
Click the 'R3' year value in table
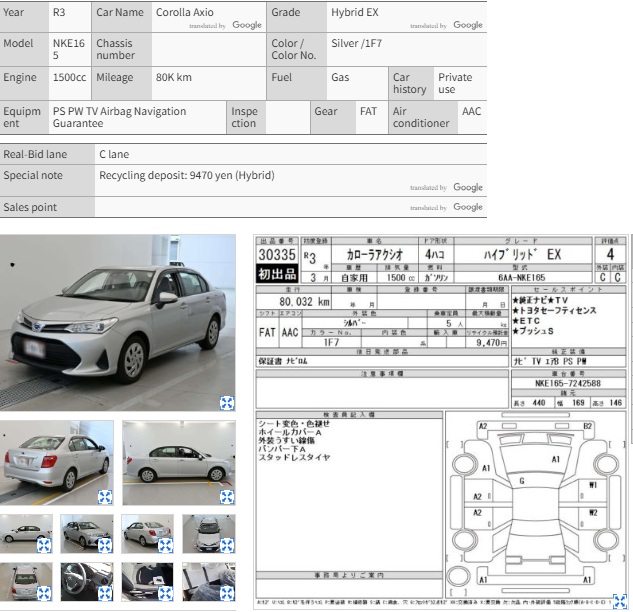[x=59, y=13]
